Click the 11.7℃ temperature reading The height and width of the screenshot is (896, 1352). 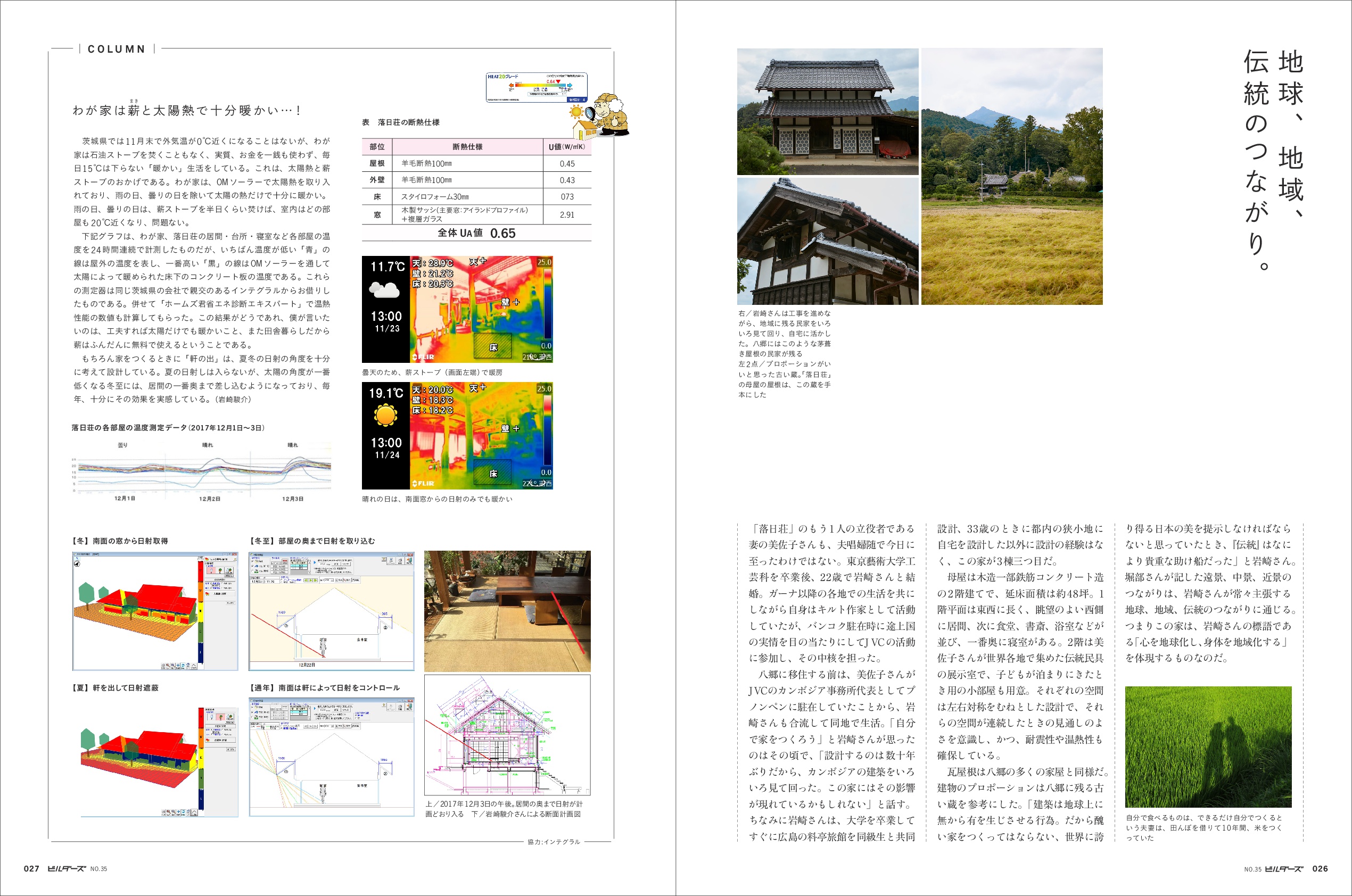[387, 267]
